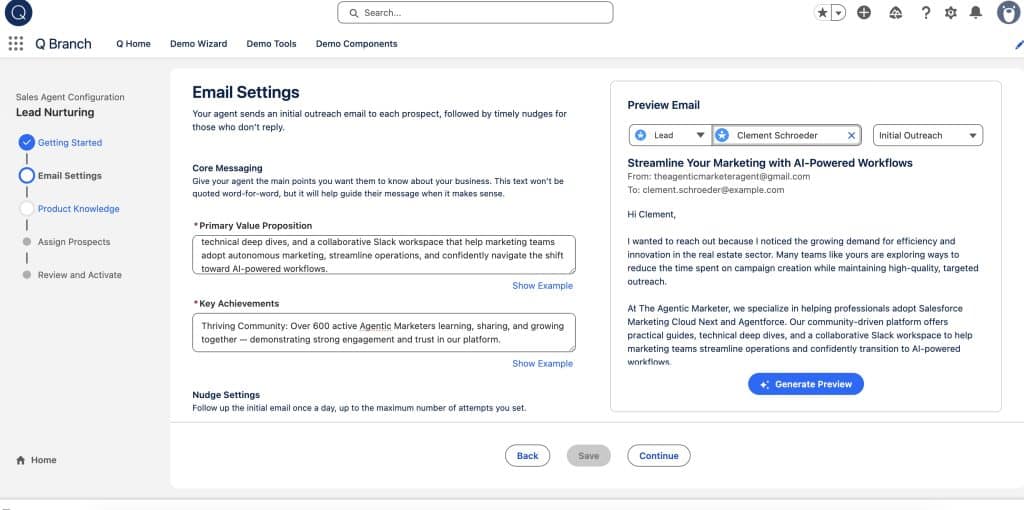Open the App Launcher grid icon
Screen dimensions: 1024x510
(x=16, y=44)
